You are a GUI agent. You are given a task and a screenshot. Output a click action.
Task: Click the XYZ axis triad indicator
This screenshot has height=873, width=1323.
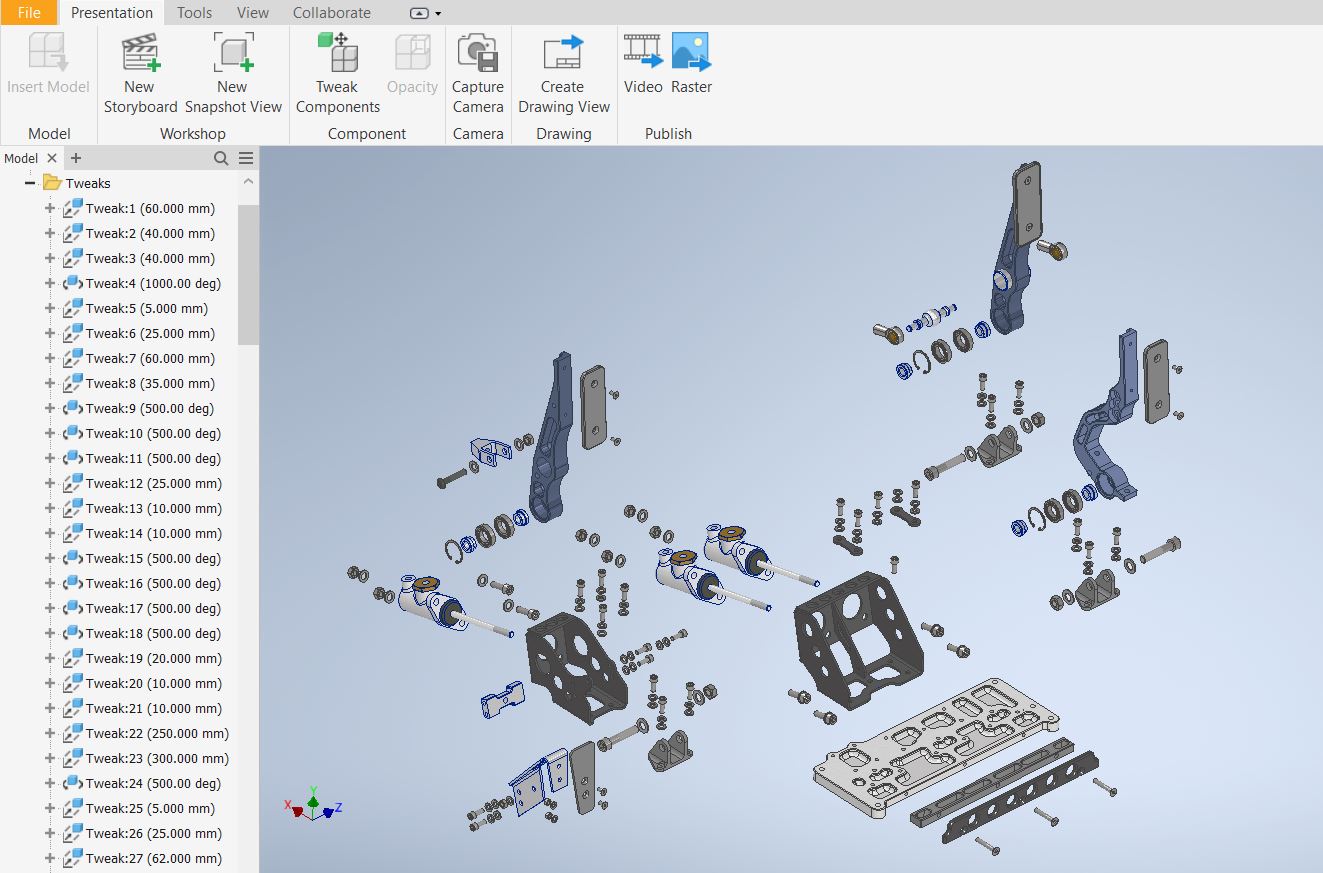pos(314,803)
